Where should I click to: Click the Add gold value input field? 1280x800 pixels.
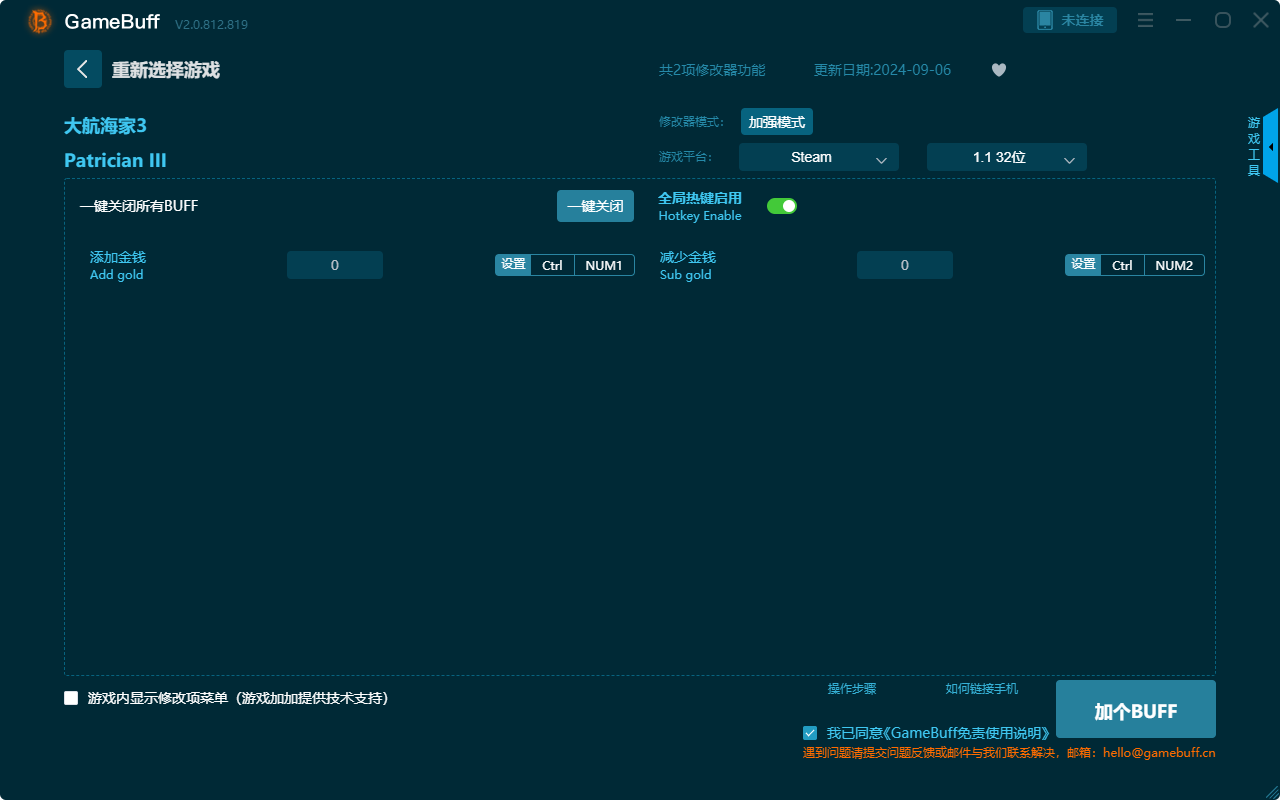click(334, 265)
